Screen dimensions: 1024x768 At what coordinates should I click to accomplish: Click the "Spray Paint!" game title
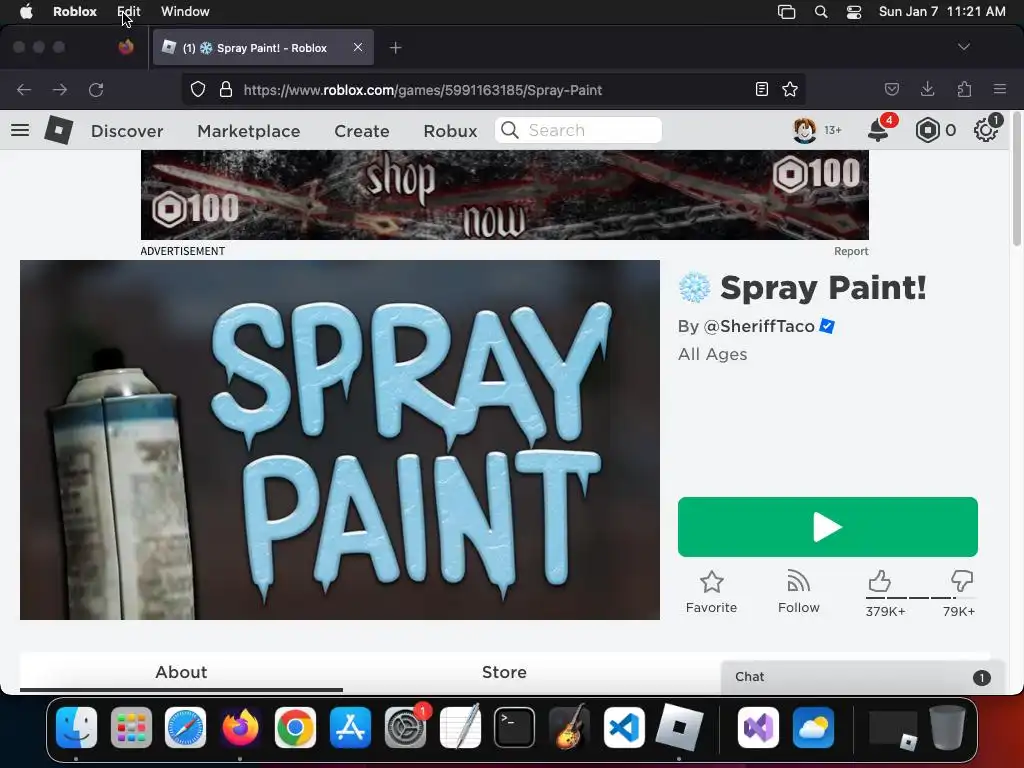pos(823,287)
